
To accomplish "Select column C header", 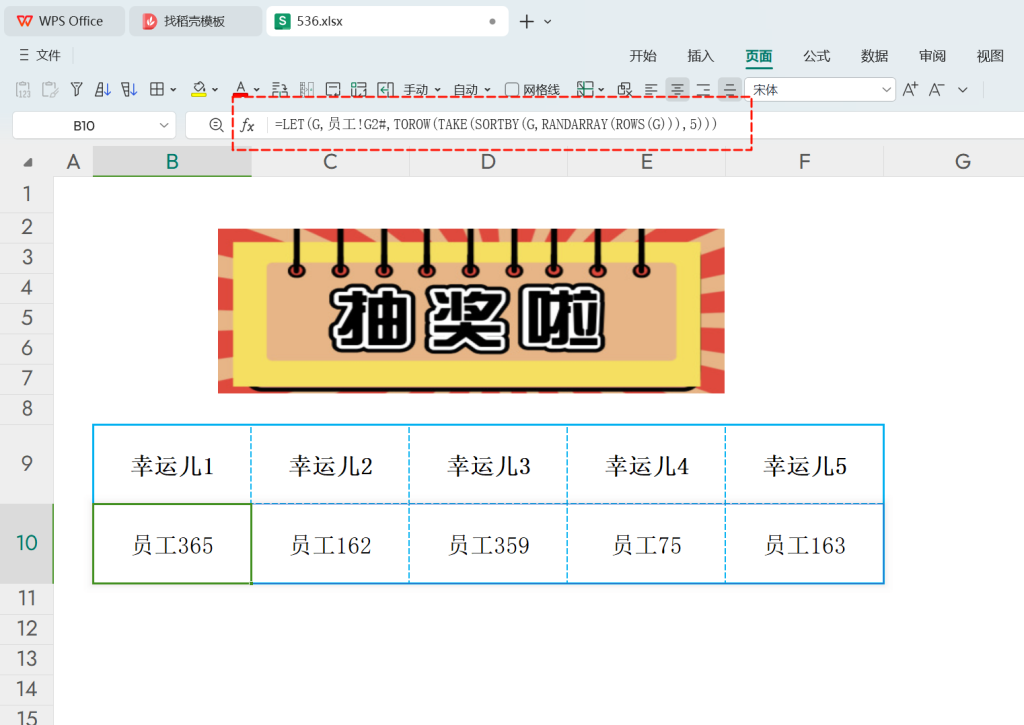I will click(330, 161).
